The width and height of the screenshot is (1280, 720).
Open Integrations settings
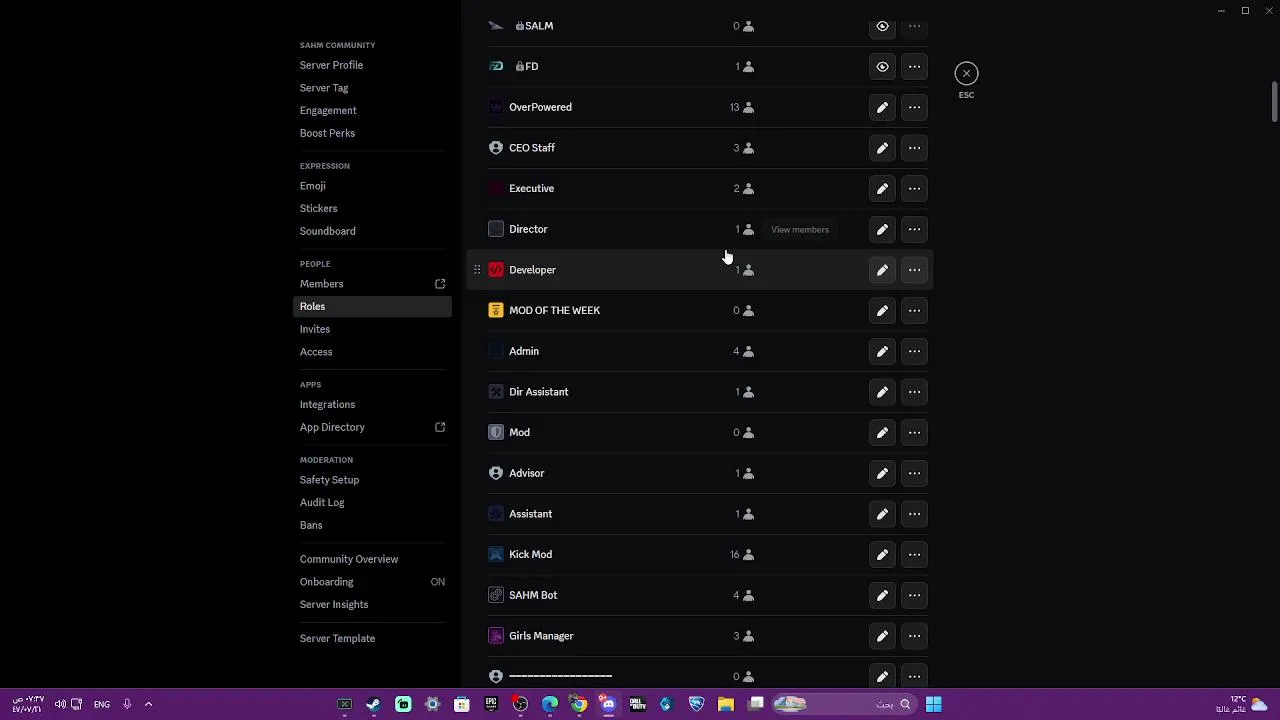click(x=327, y=405)
